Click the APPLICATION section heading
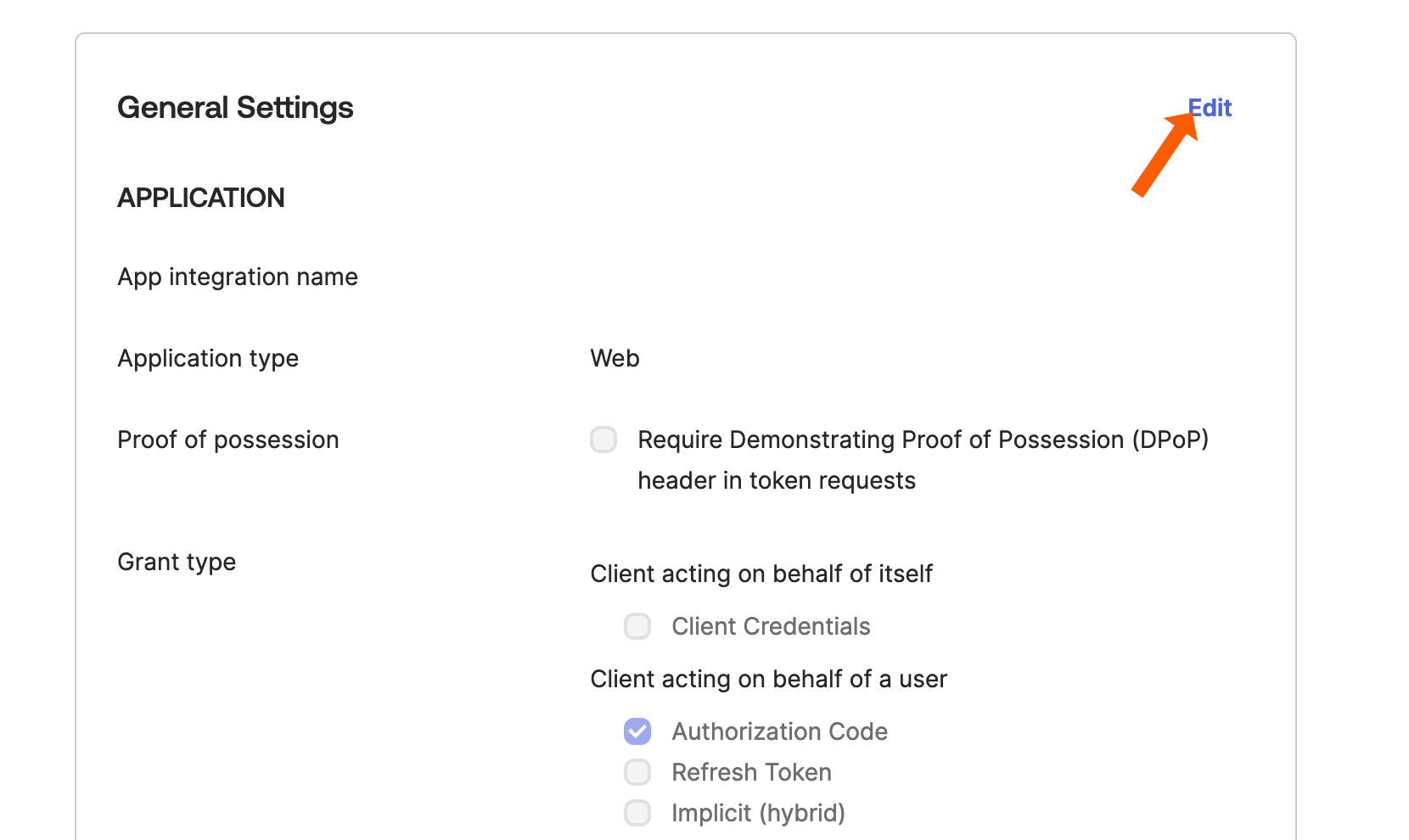Screen dimensions: 1409x840 (201, 198)
